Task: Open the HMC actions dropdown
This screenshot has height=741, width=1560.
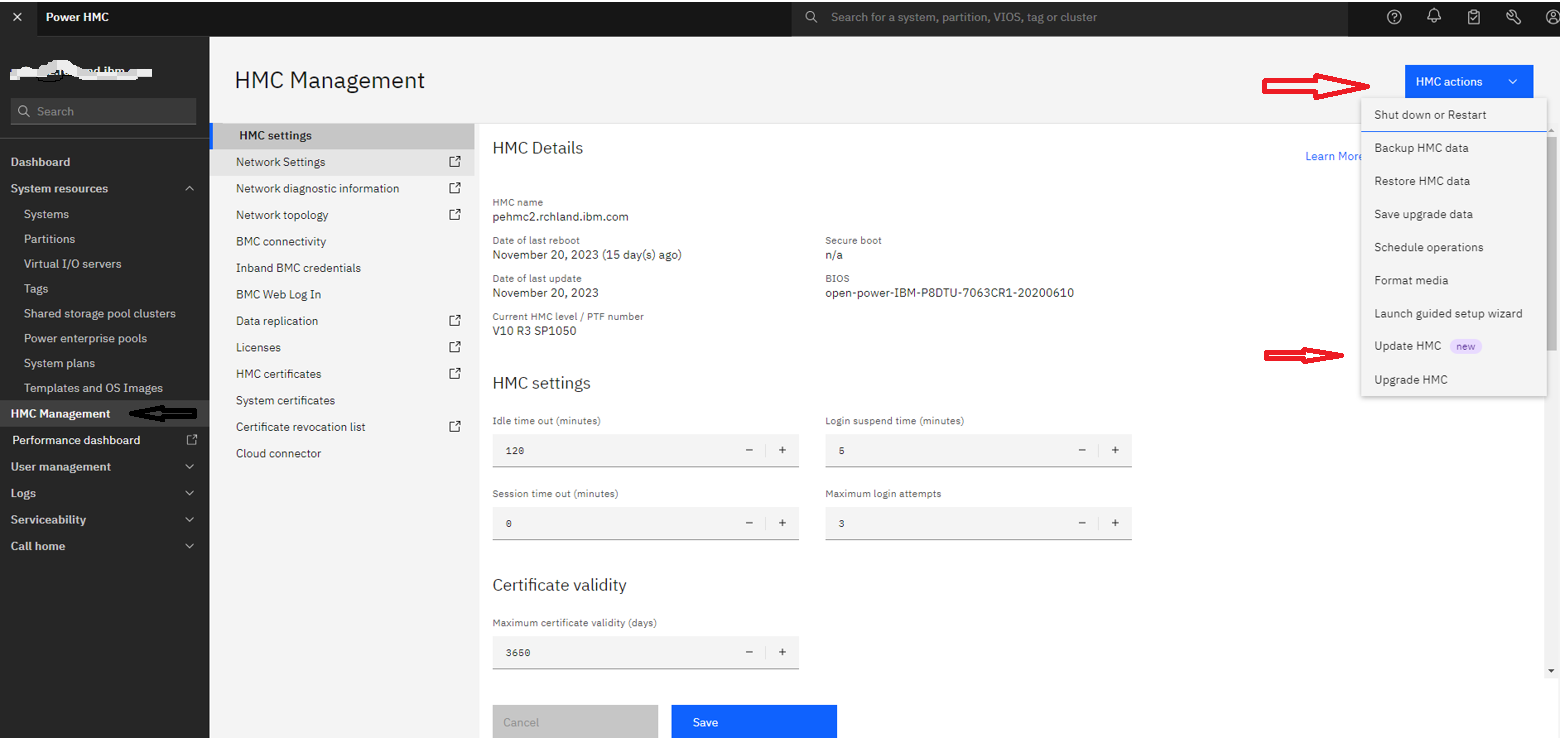Action: (x=1468, y=82)
